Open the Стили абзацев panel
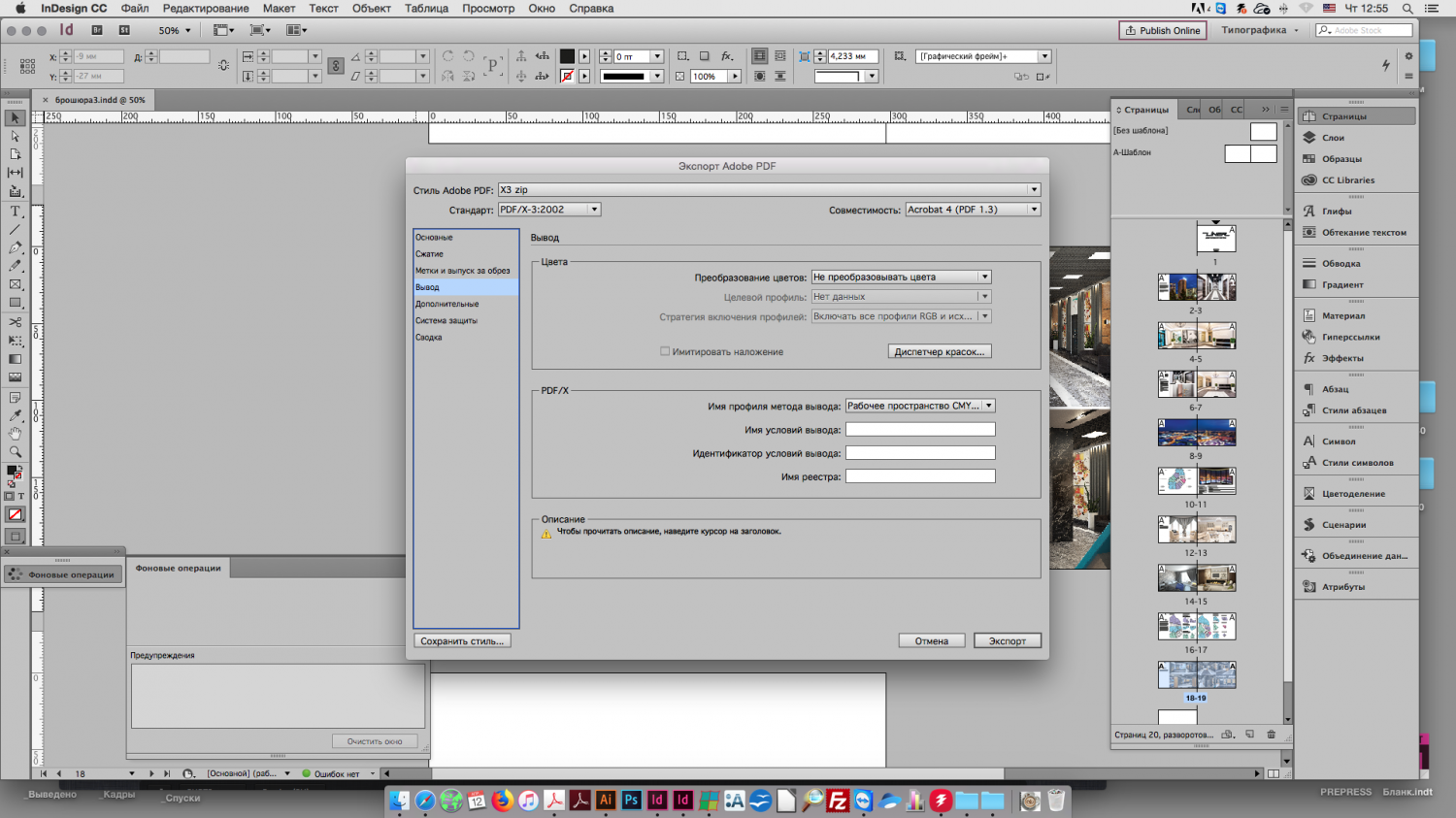This screenshot has height=818, width=1456. click(x=1354, y=411)
